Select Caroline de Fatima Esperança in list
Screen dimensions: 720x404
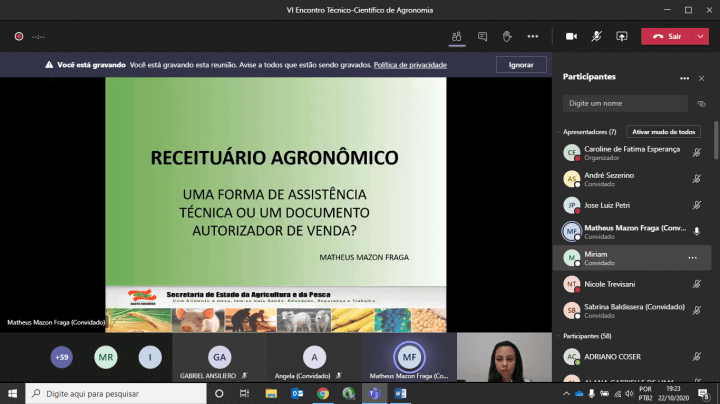630,152
